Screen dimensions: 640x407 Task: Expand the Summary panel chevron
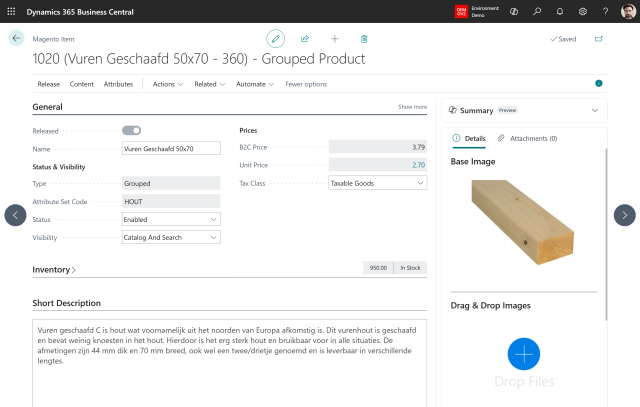(x=595, y=110)
